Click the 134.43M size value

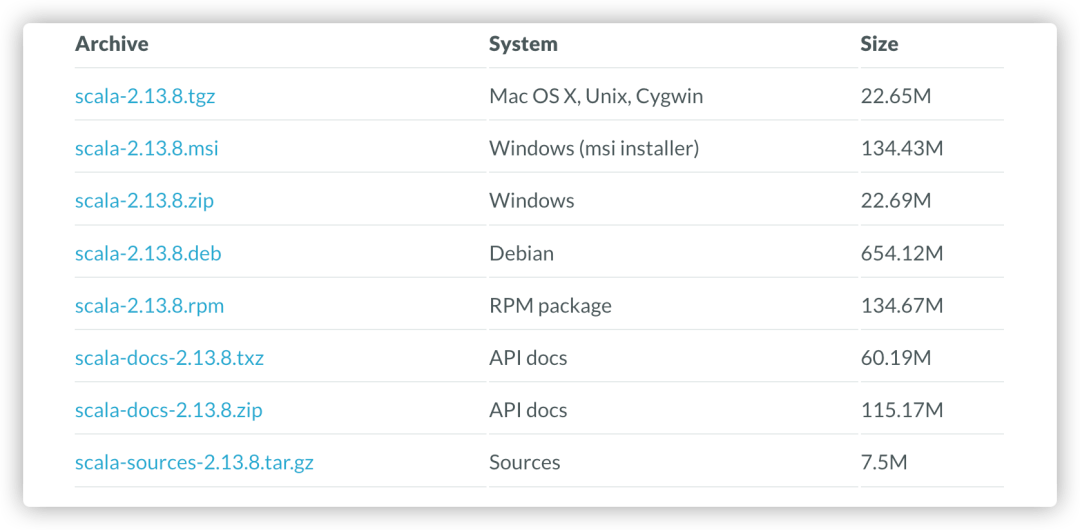(902, 148)
